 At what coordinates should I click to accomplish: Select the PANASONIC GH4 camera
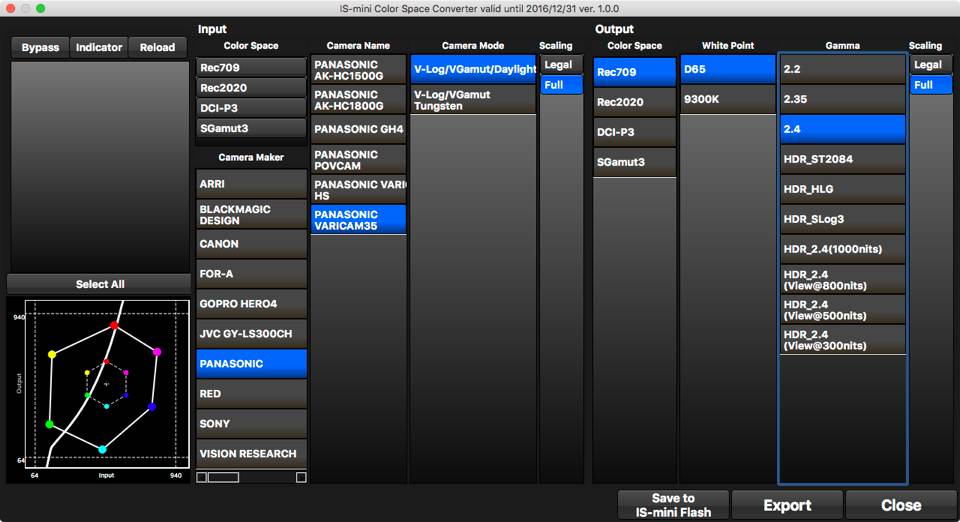(x=358, y=129)
